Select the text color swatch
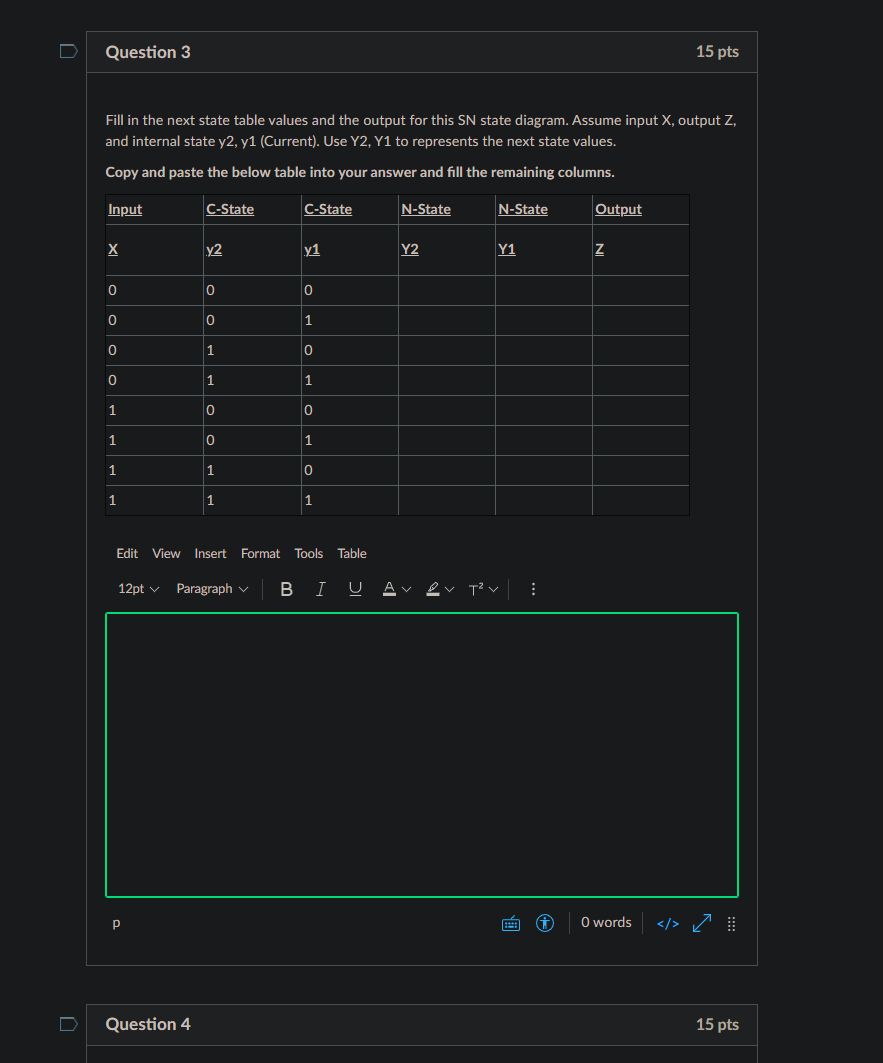The width and height of the screenshot is (883, 1063). (x=389, y=588)
